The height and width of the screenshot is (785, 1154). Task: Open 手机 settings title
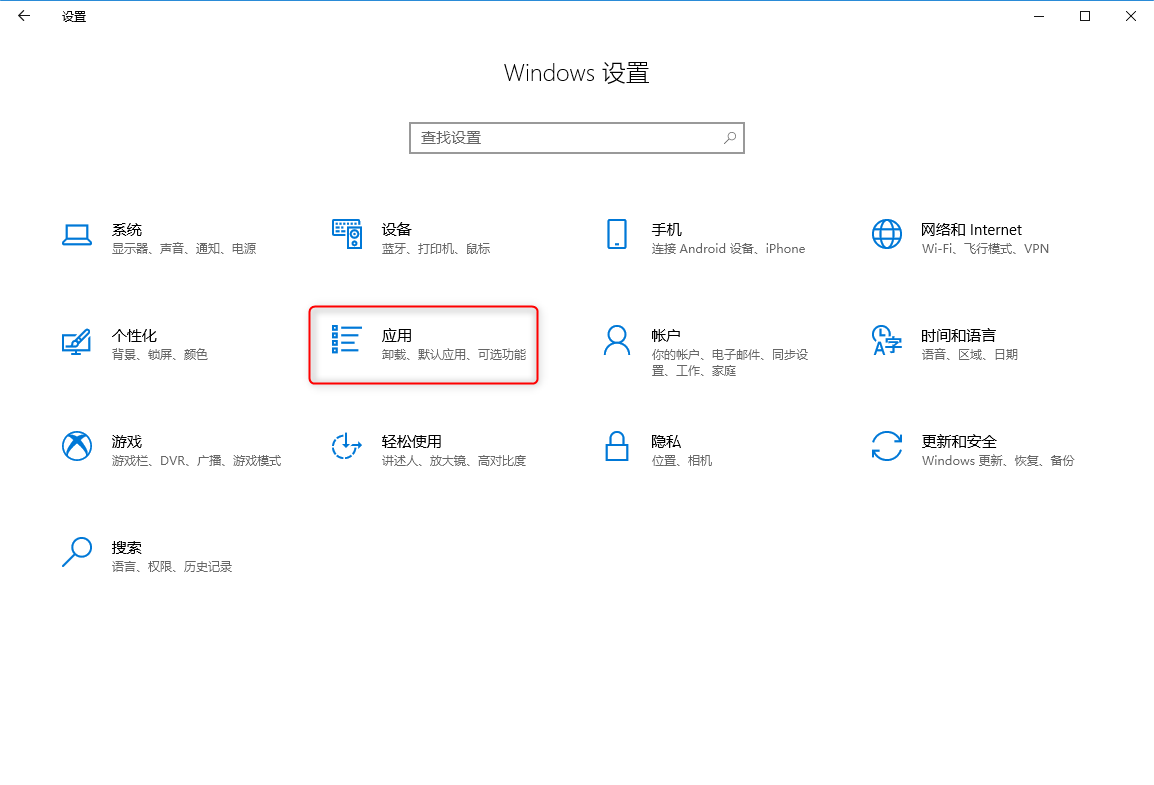667,230
